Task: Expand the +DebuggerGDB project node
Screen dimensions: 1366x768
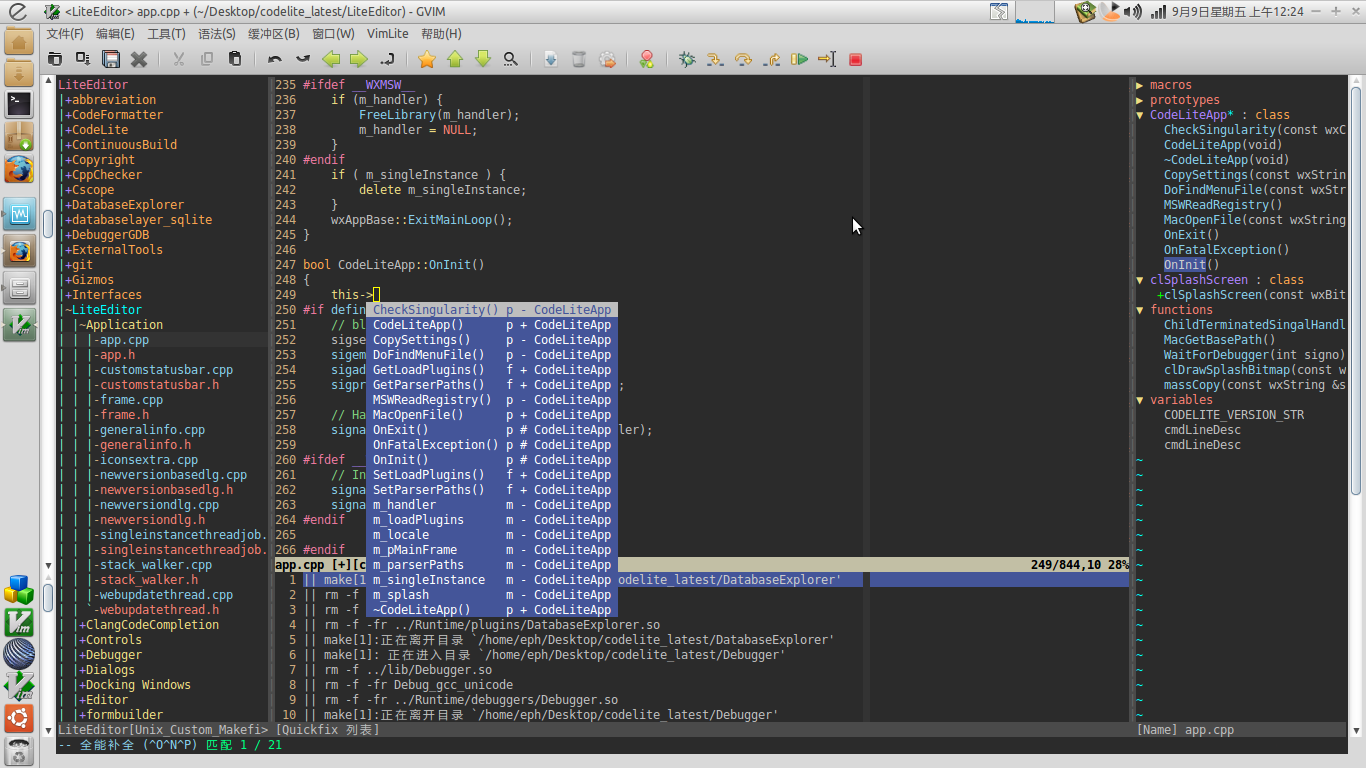Action: (x=107, y=235)
